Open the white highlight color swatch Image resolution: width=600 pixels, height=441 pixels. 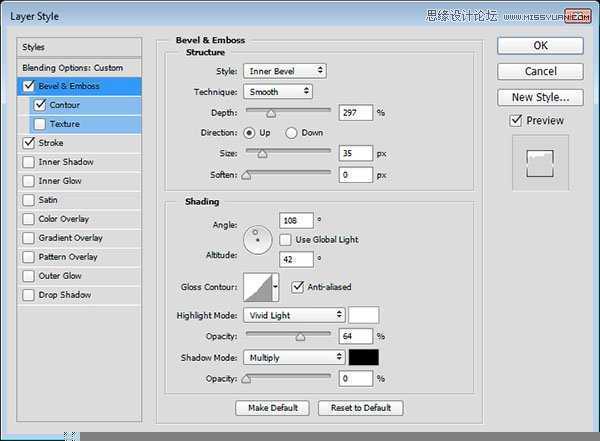364,315
